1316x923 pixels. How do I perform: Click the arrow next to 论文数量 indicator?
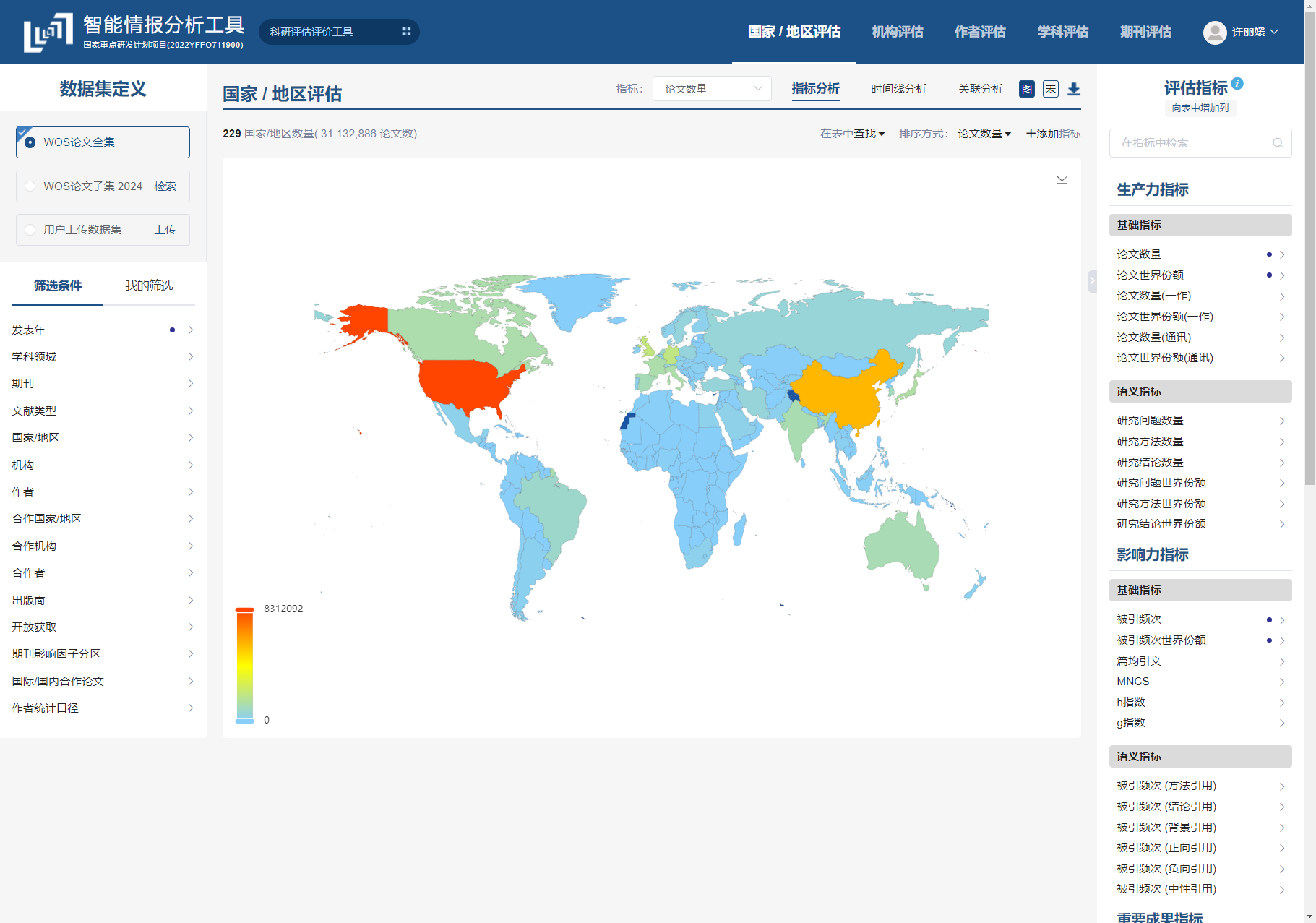tap(1282, 254)
